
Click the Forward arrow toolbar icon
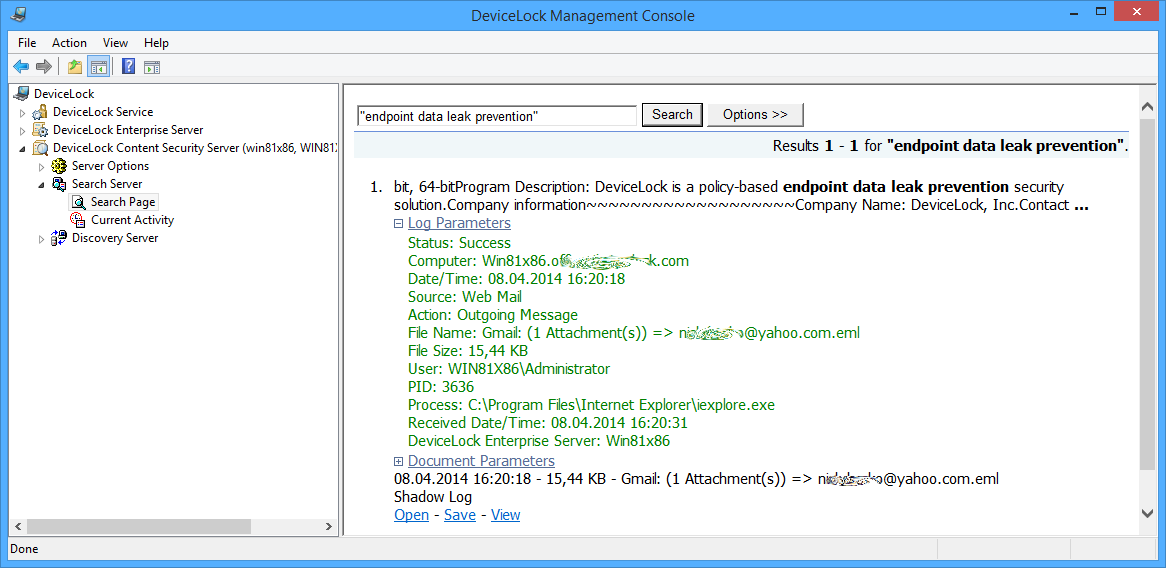click(44, 67)
